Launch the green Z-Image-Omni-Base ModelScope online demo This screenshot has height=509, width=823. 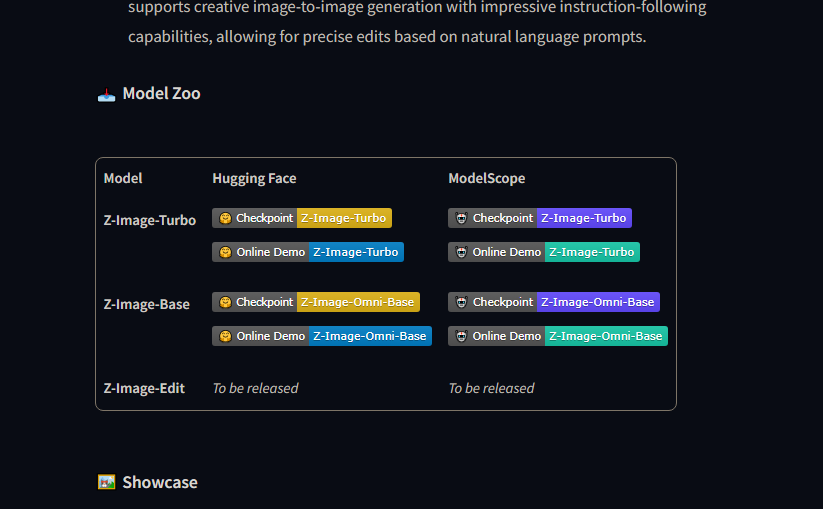click(606, 336)
